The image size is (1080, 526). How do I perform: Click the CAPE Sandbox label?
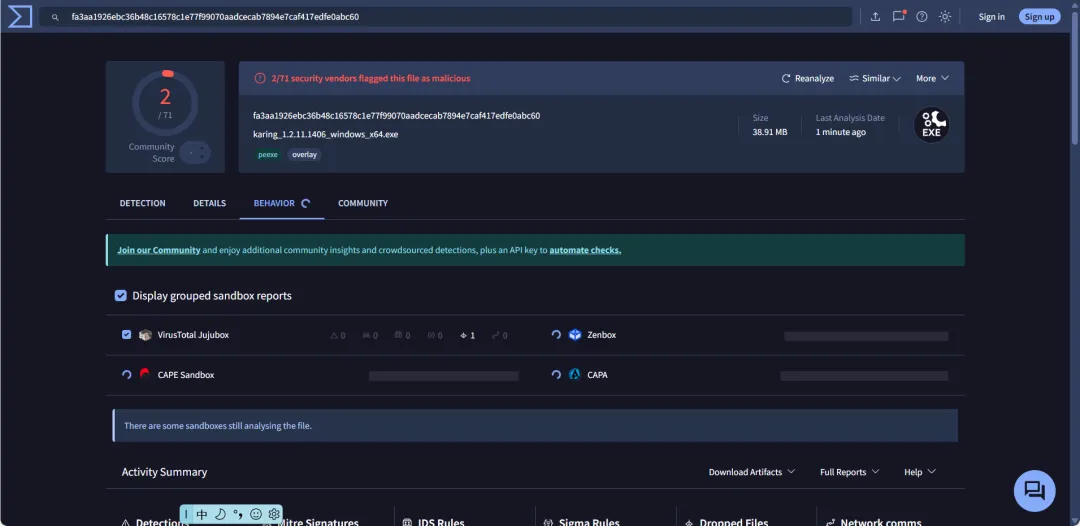click(185, 375)
